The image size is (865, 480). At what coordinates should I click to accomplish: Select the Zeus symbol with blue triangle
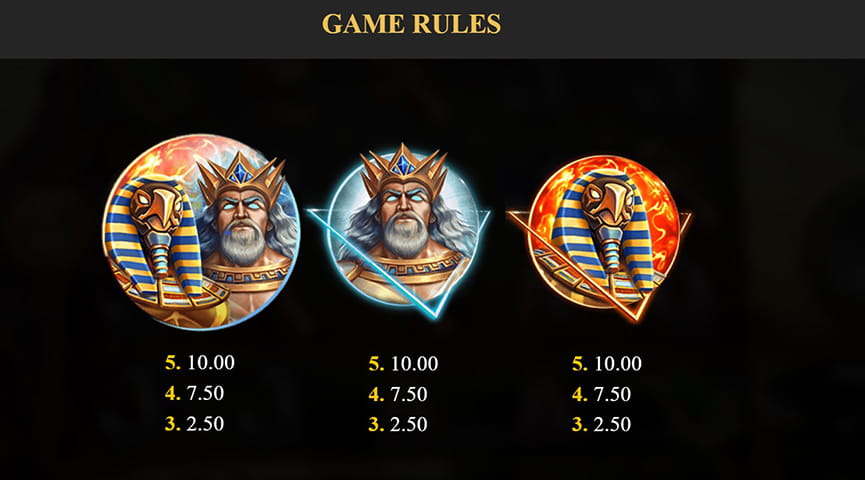(399, 231)
